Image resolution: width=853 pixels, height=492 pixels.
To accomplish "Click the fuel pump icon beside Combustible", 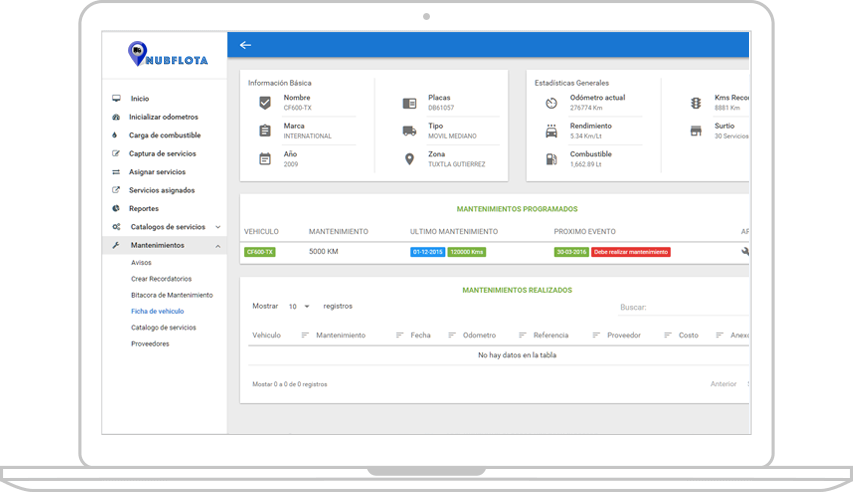I will [551, 159].
